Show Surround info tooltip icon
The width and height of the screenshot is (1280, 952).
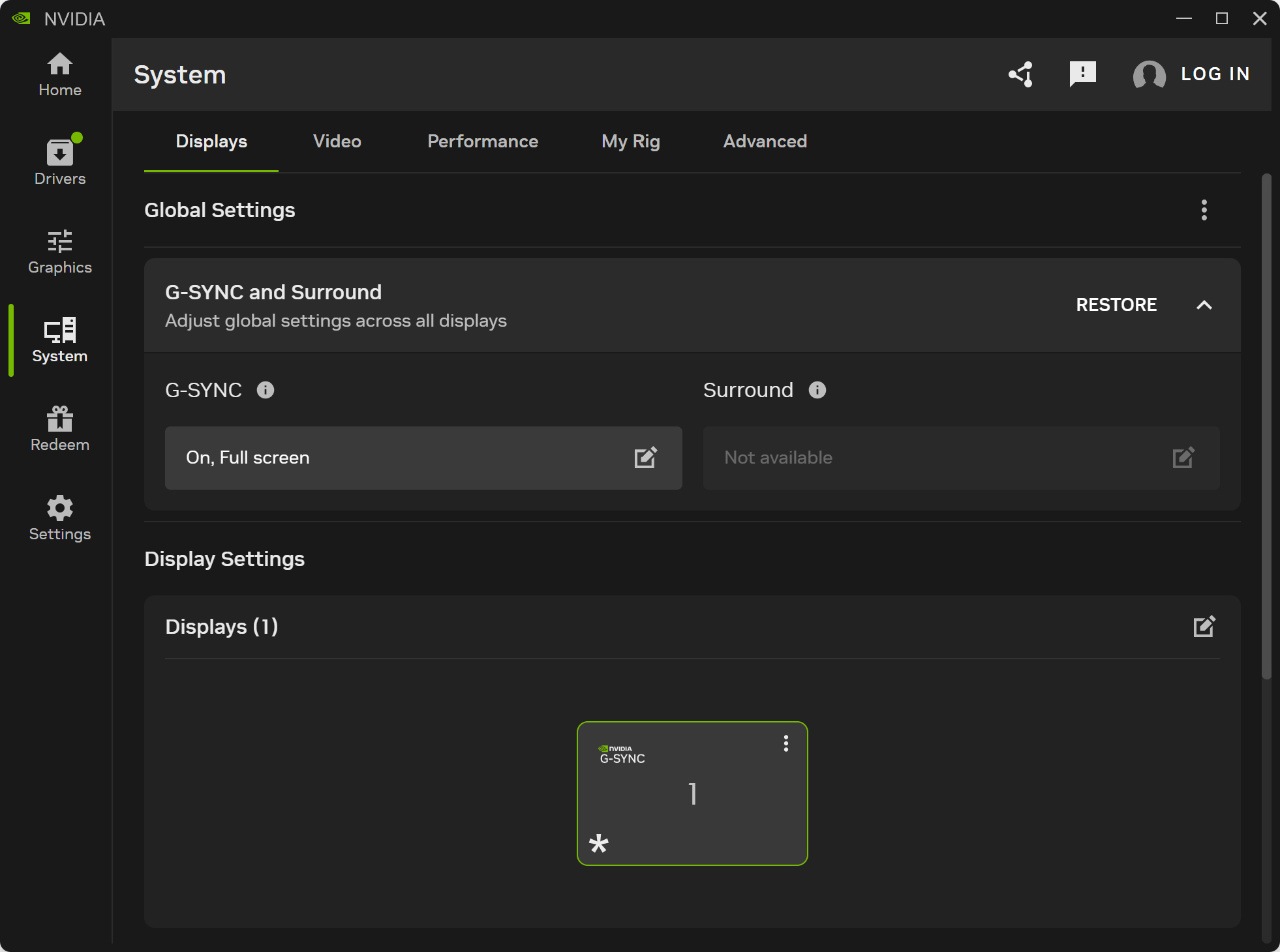point(817,390)
